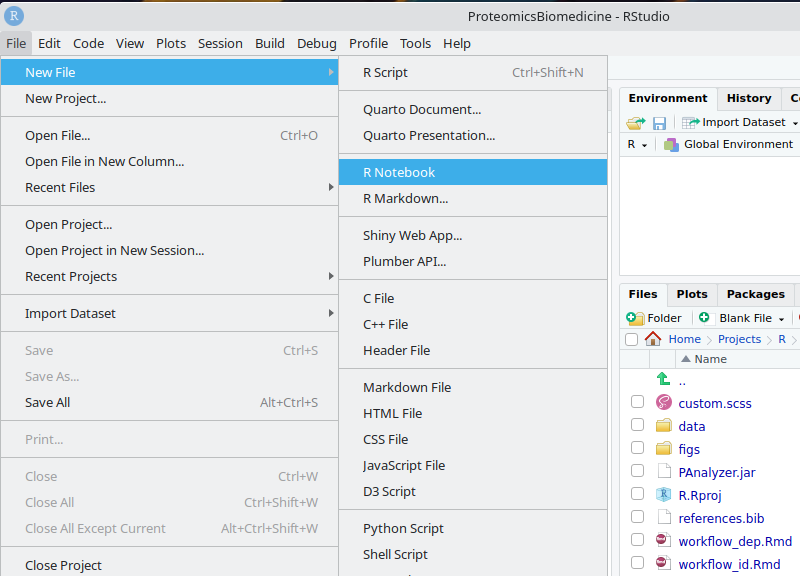Choose Quarto Document from the submenu
800x576 pixels.
(x=421, y=110)
